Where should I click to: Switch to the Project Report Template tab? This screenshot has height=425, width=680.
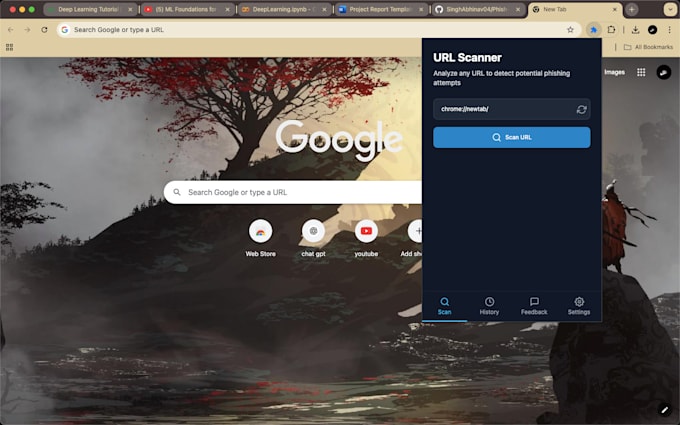pos(382,9)
